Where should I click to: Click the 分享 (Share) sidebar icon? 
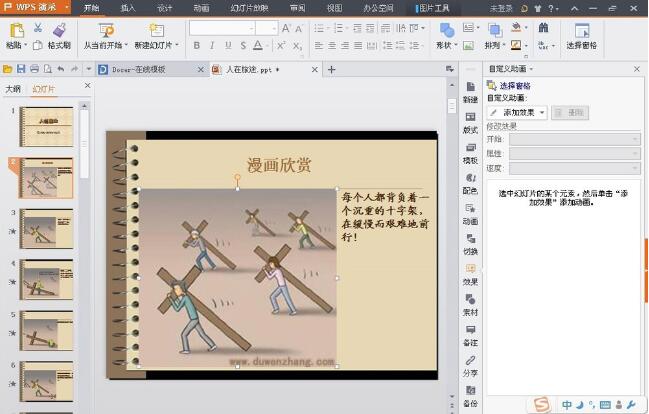coord(470,366)
